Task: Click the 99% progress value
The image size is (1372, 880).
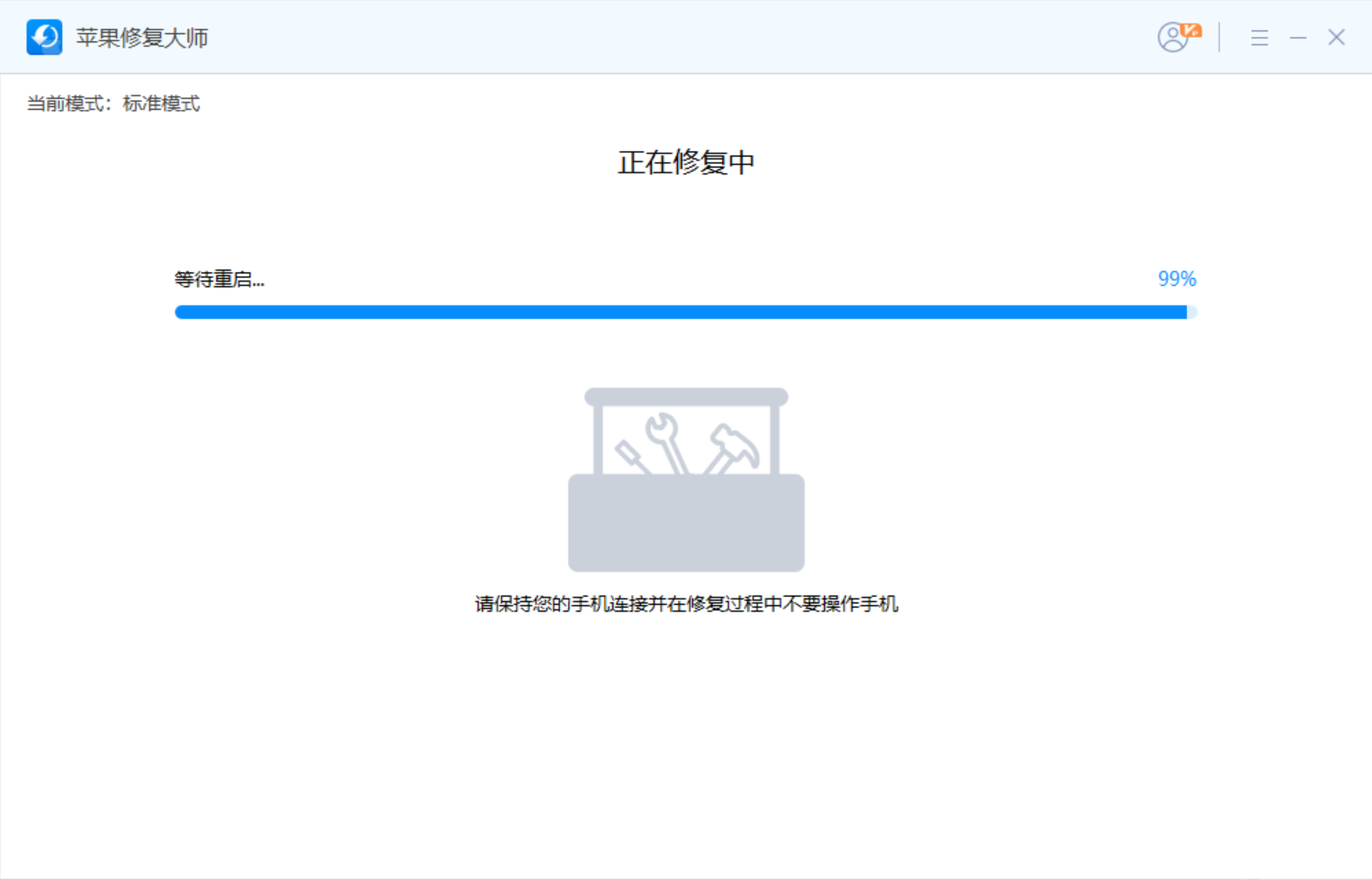Action: 1177,279
